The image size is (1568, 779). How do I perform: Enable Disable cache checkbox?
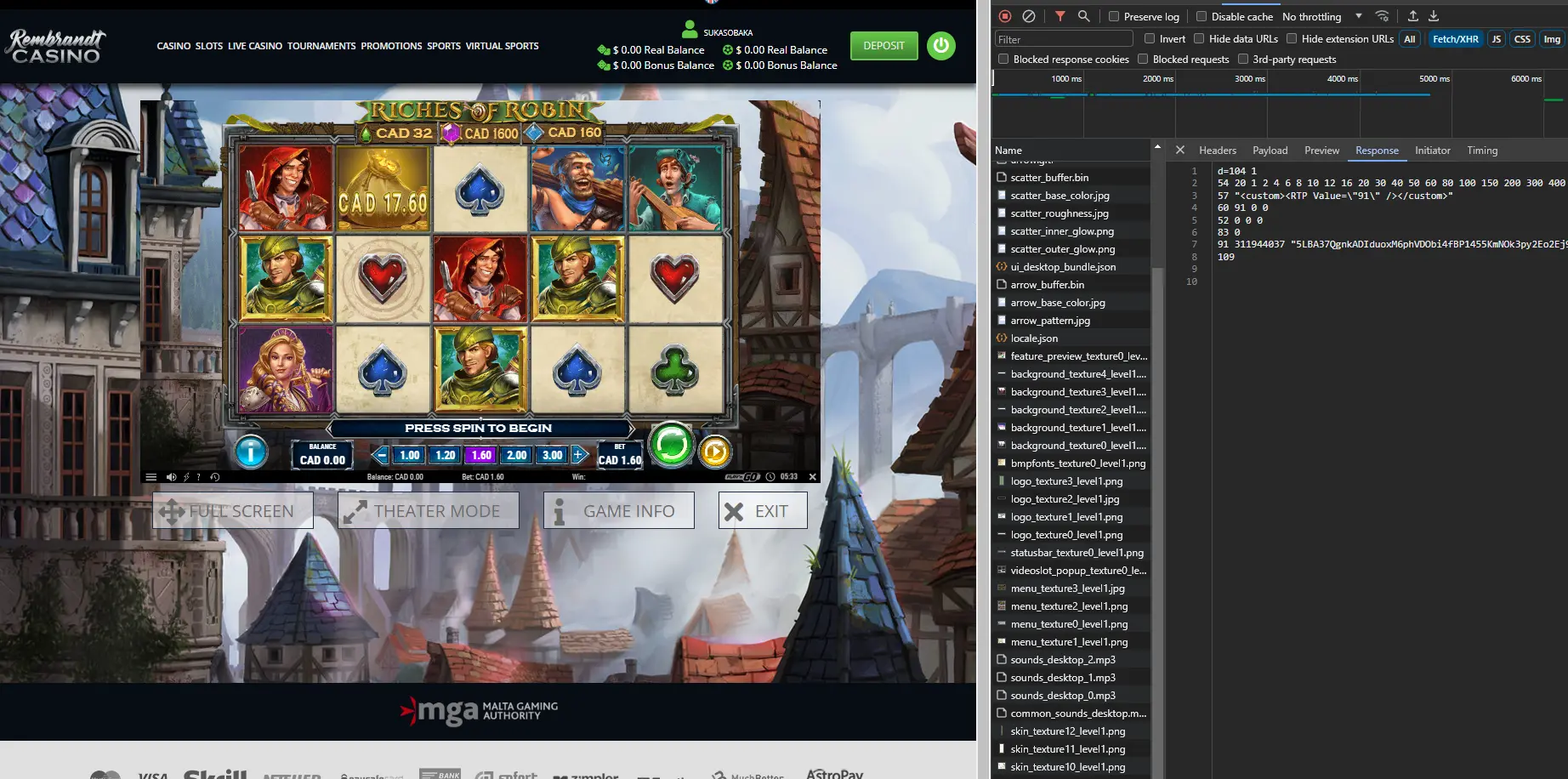(1202, 16)
